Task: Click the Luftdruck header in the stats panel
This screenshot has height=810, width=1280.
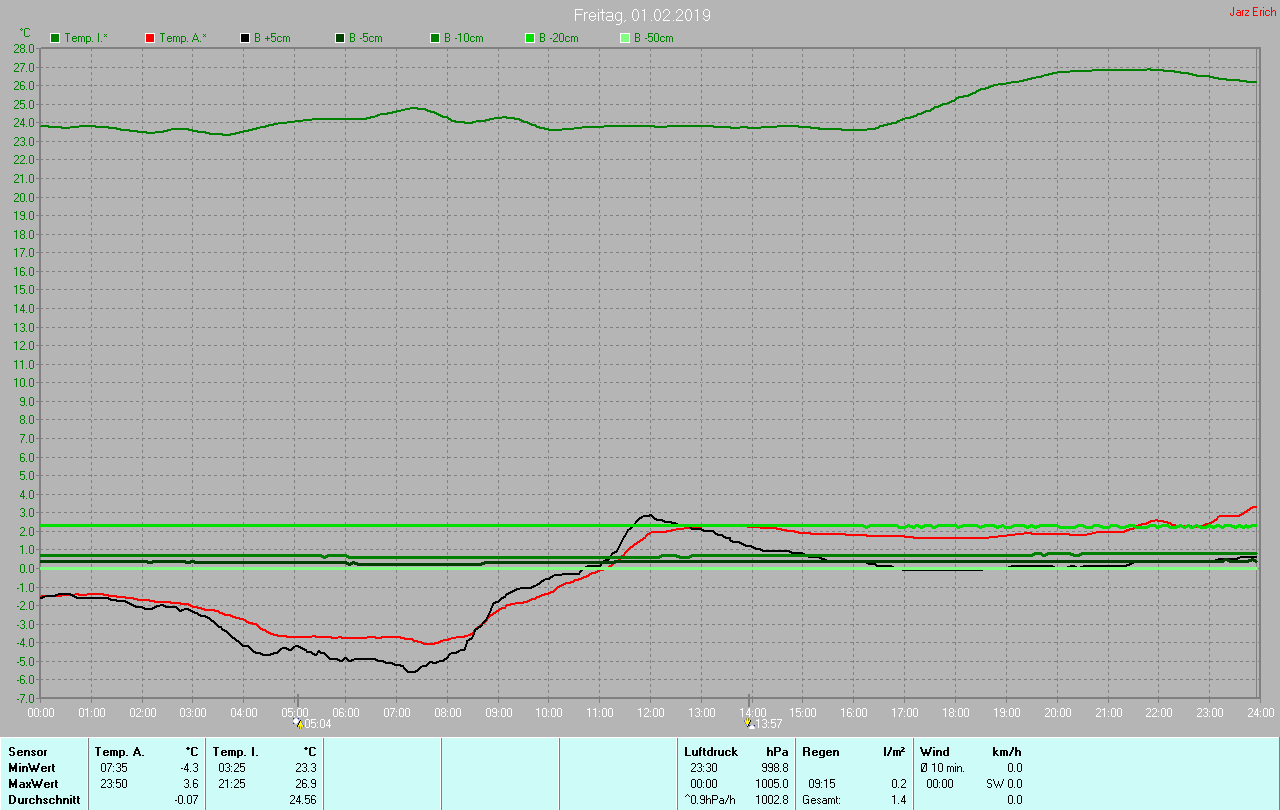Action: click(710, 751)
